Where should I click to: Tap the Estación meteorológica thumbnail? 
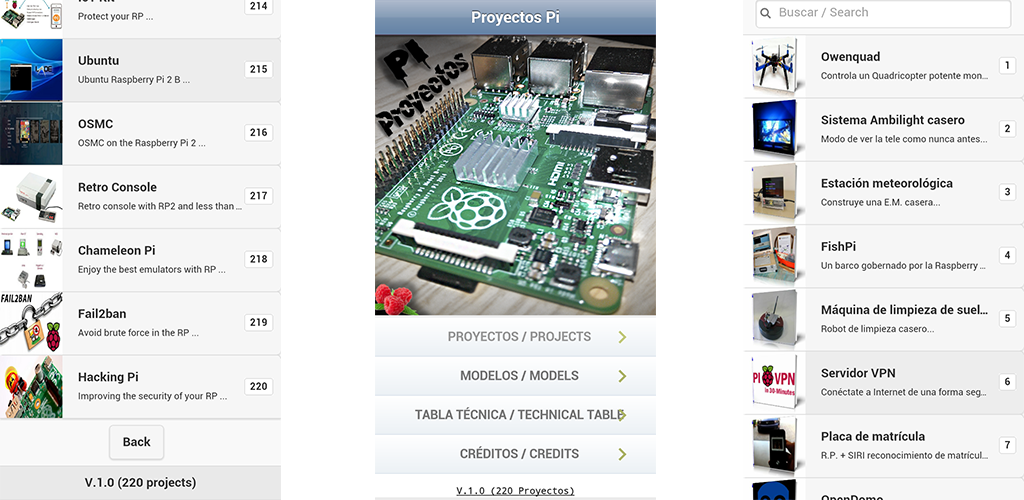point(774,193)
